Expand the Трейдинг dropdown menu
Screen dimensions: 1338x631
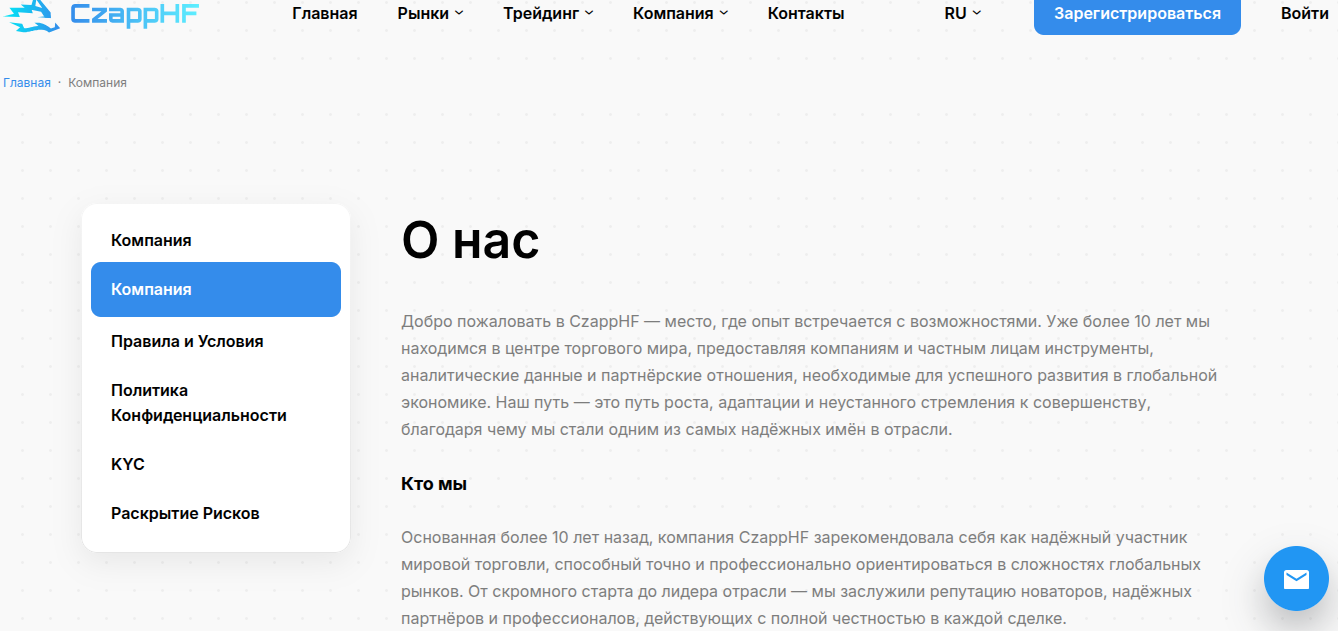tap(548, 13)
